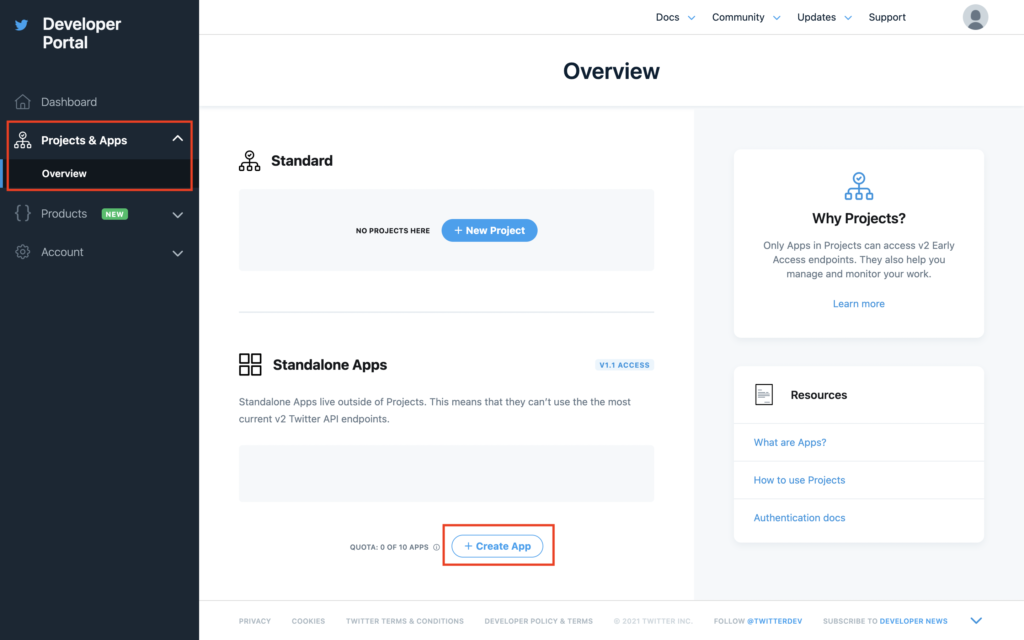Viewport: 1024px width, 640px height.
Task: Open the Updates menu
Action: (816, 18)
